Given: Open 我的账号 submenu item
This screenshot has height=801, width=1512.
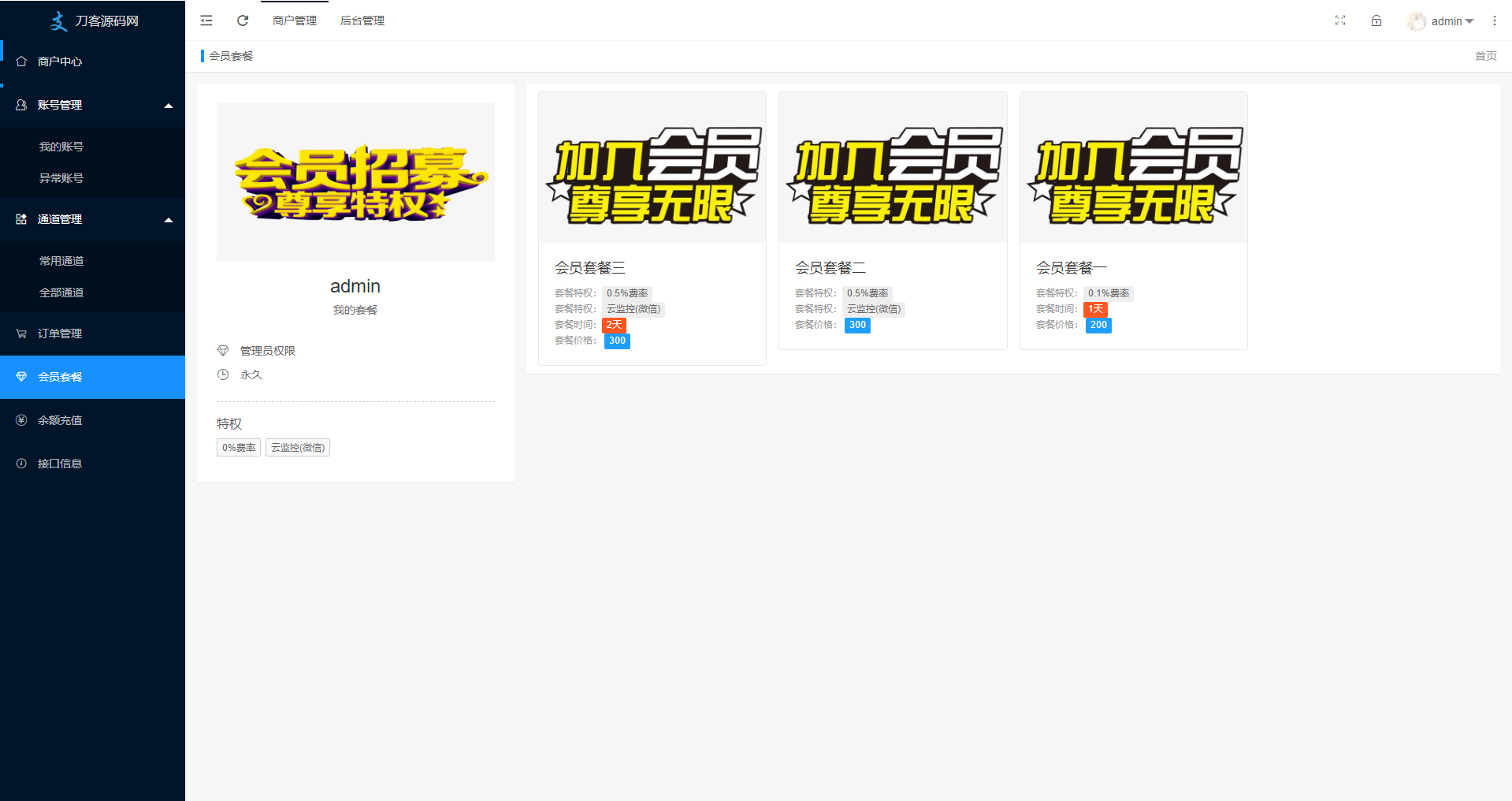Looking at the screenshot, I should tap(61, 147).
